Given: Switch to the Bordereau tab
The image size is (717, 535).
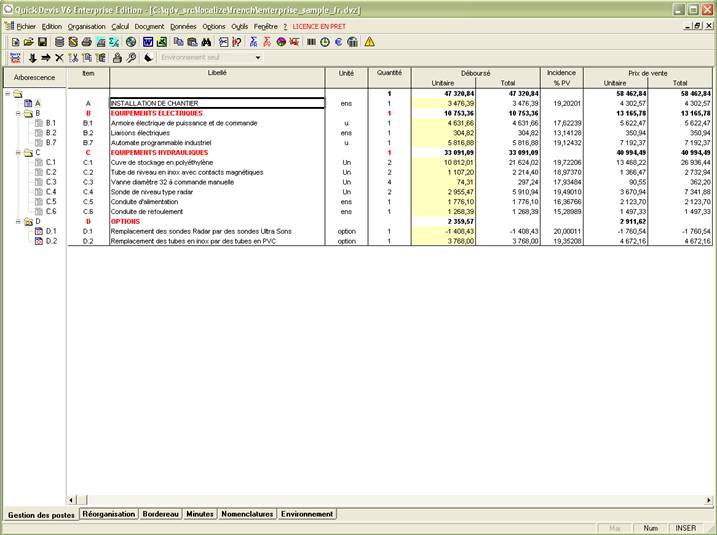Looking at the screenshot, I should [x=161, y=514].
